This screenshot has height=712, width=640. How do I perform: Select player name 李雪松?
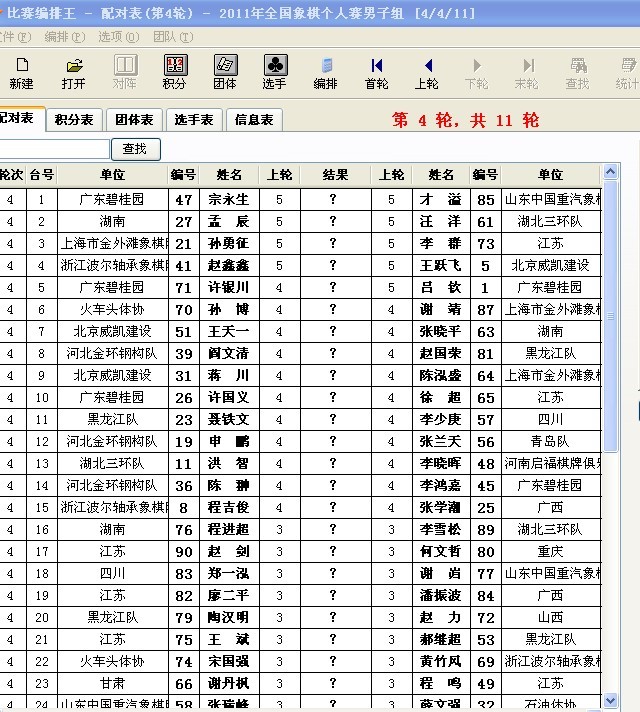[441, 530]
